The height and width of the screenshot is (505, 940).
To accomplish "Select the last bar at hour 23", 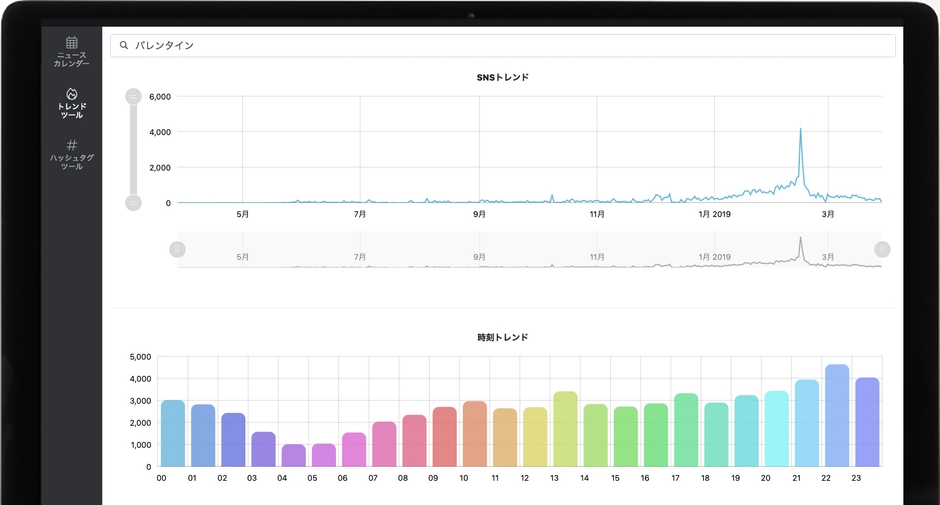I will 867,422.
